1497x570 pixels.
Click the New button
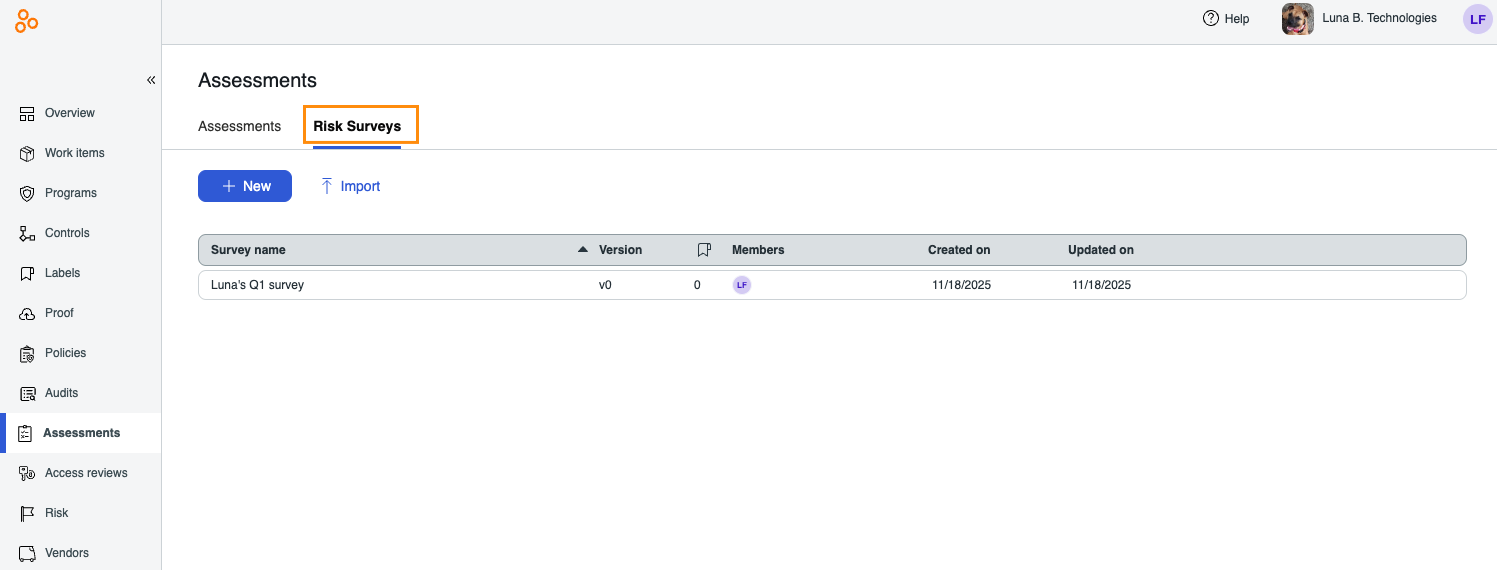click(x=245, y=186)
